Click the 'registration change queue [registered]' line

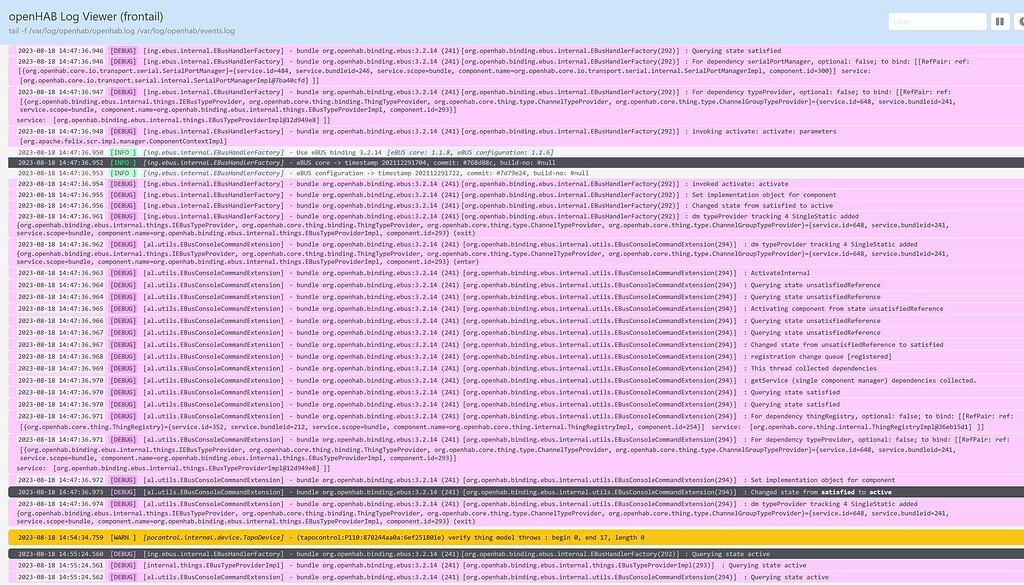coord(400,356)
